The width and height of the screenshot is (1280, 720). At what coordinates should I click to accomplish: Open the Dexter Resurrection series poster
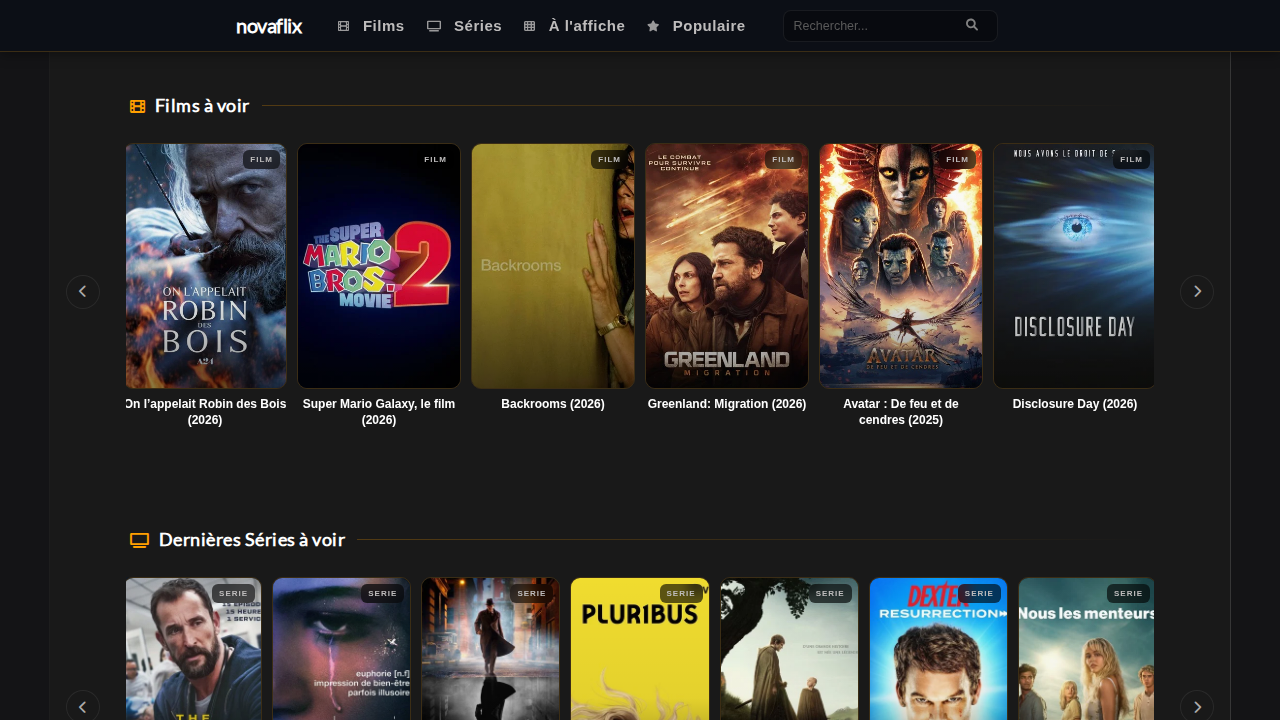click(x=938, y=649)
